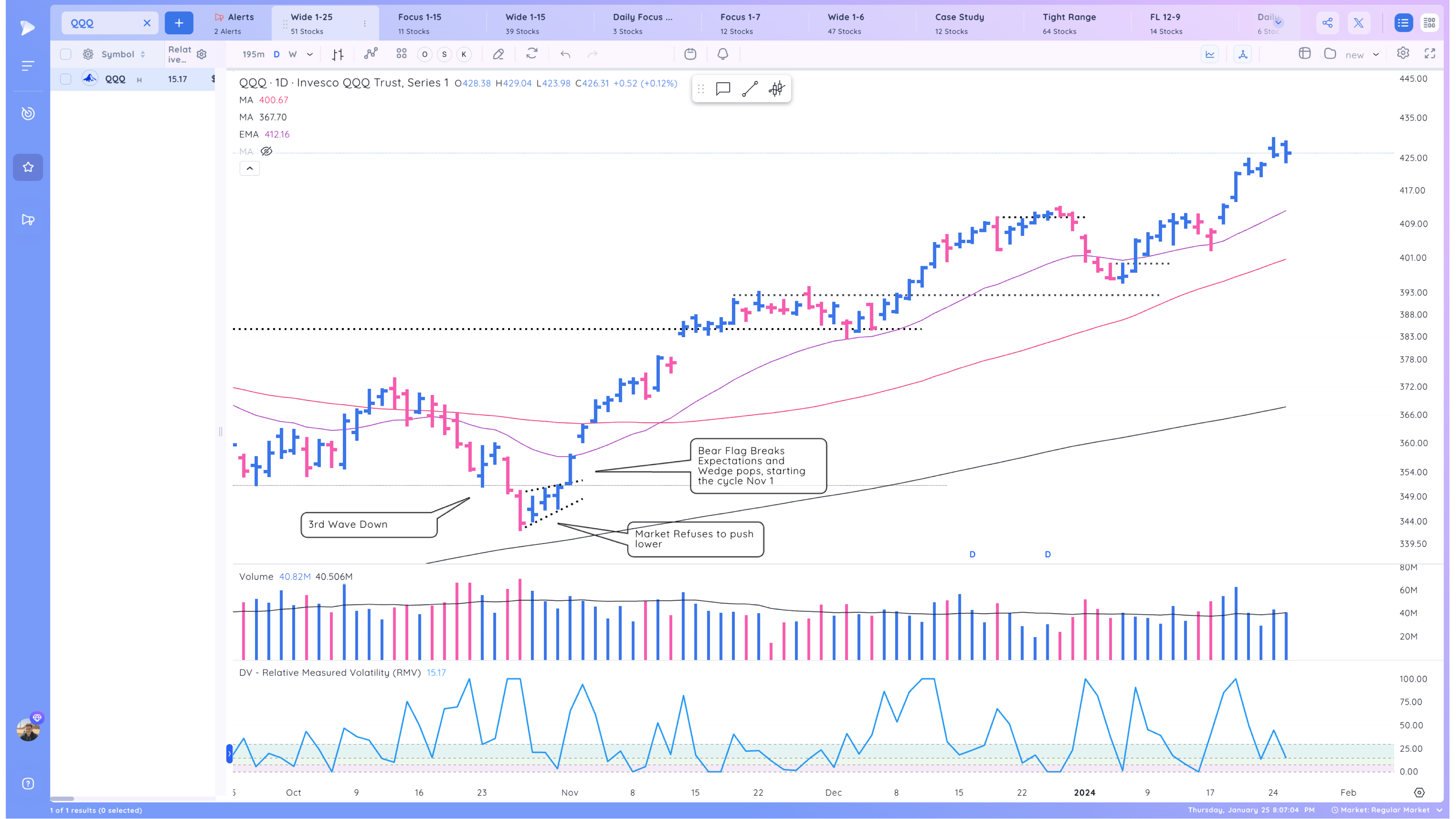
Task: Open the user profile avatar
Action: [x=28, y=730]
